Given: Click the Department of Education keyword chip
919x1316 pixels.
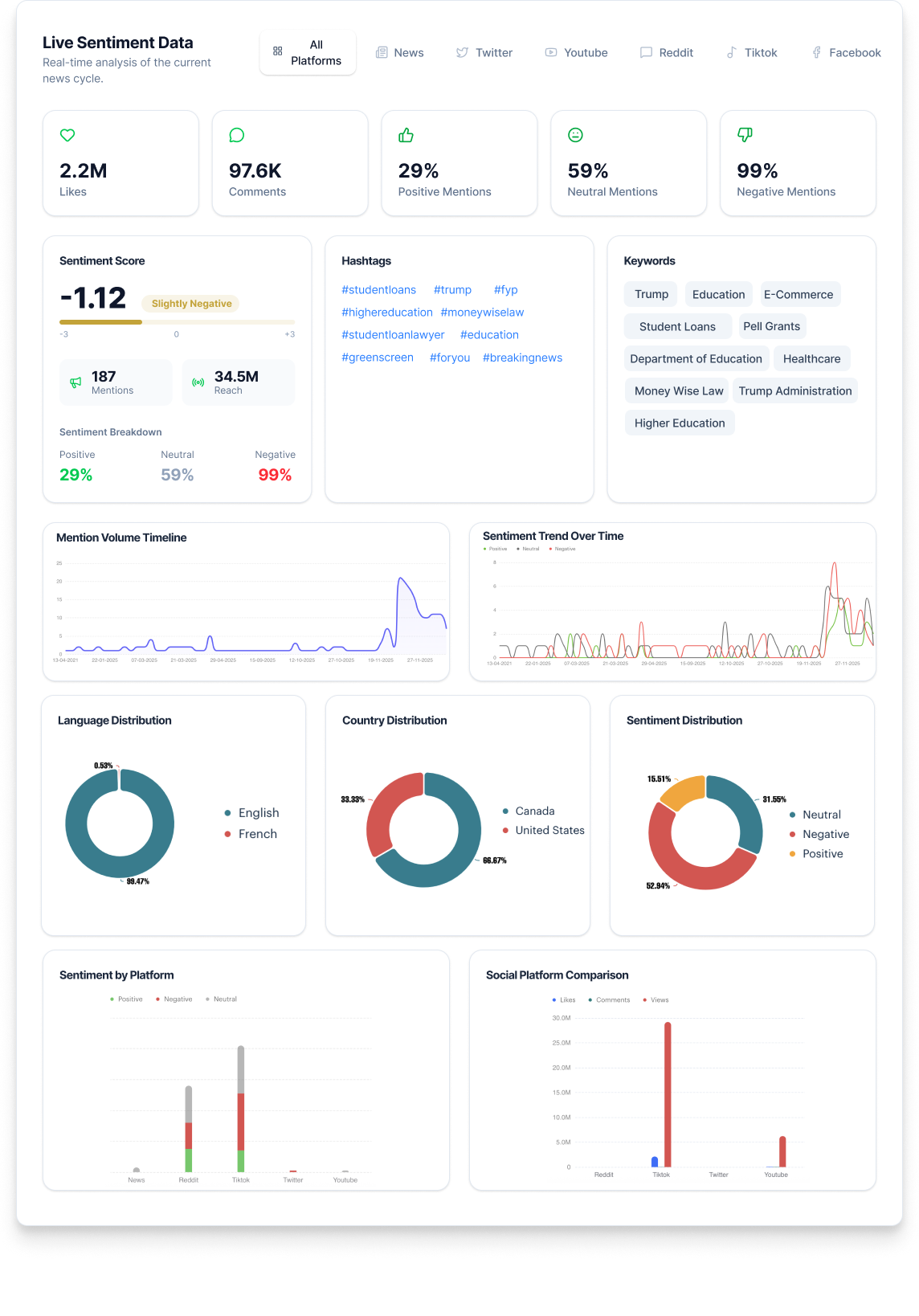Looking at the screenshot, I should (696, 358).
